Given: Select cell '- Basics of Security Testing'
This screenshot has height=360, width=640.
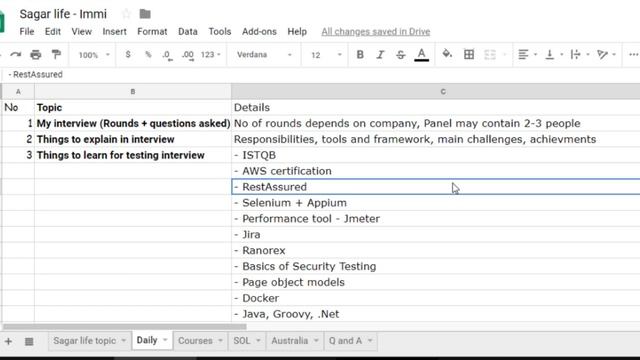Looking at the screenshot, I should (x=436, y=267).
